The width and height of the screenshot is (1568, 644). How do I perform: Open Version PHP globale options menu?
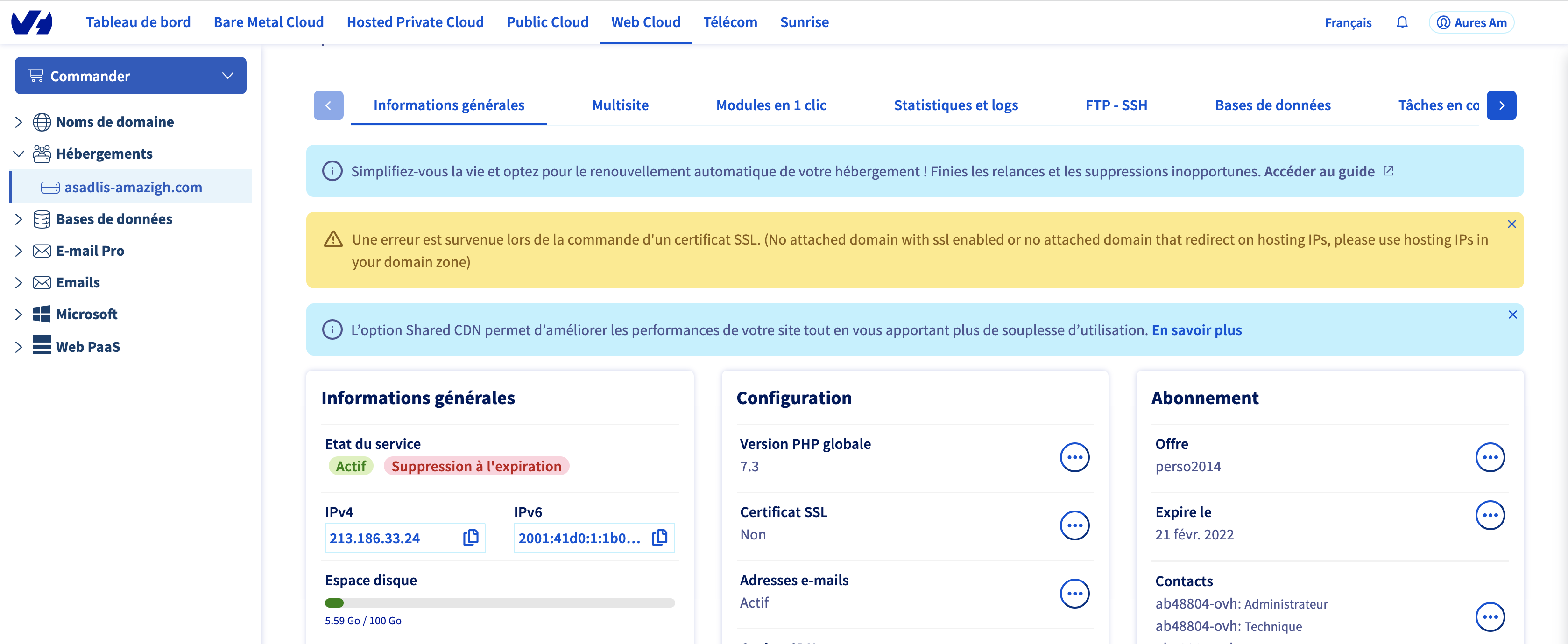[1074, 457]
